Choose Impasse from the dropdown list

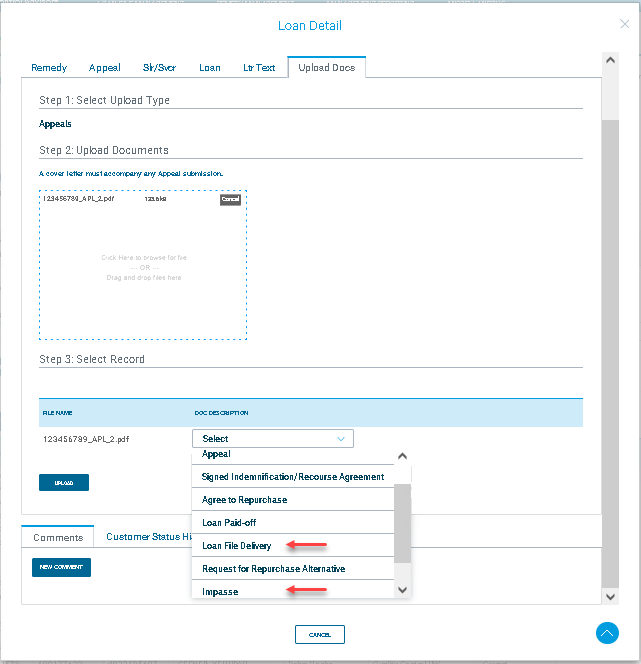pyautogui.click(x=221, y=592)
